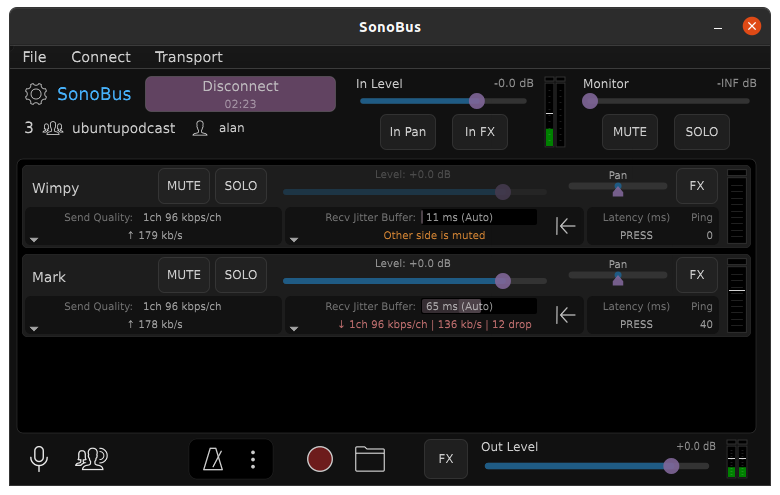Toggle the microphone mute icon

(x=39, y=458)
